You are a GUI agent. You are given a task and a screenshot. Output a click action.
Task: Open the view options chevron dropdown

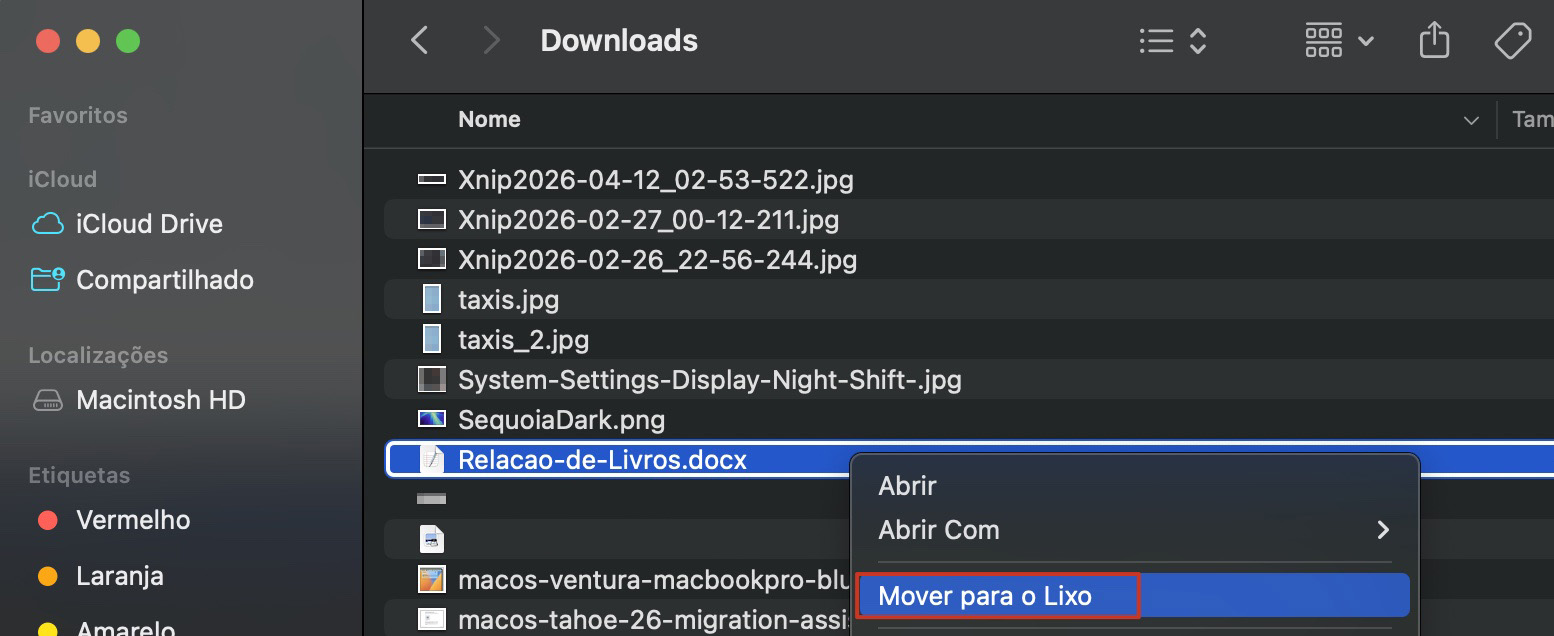pos(1366,40)
